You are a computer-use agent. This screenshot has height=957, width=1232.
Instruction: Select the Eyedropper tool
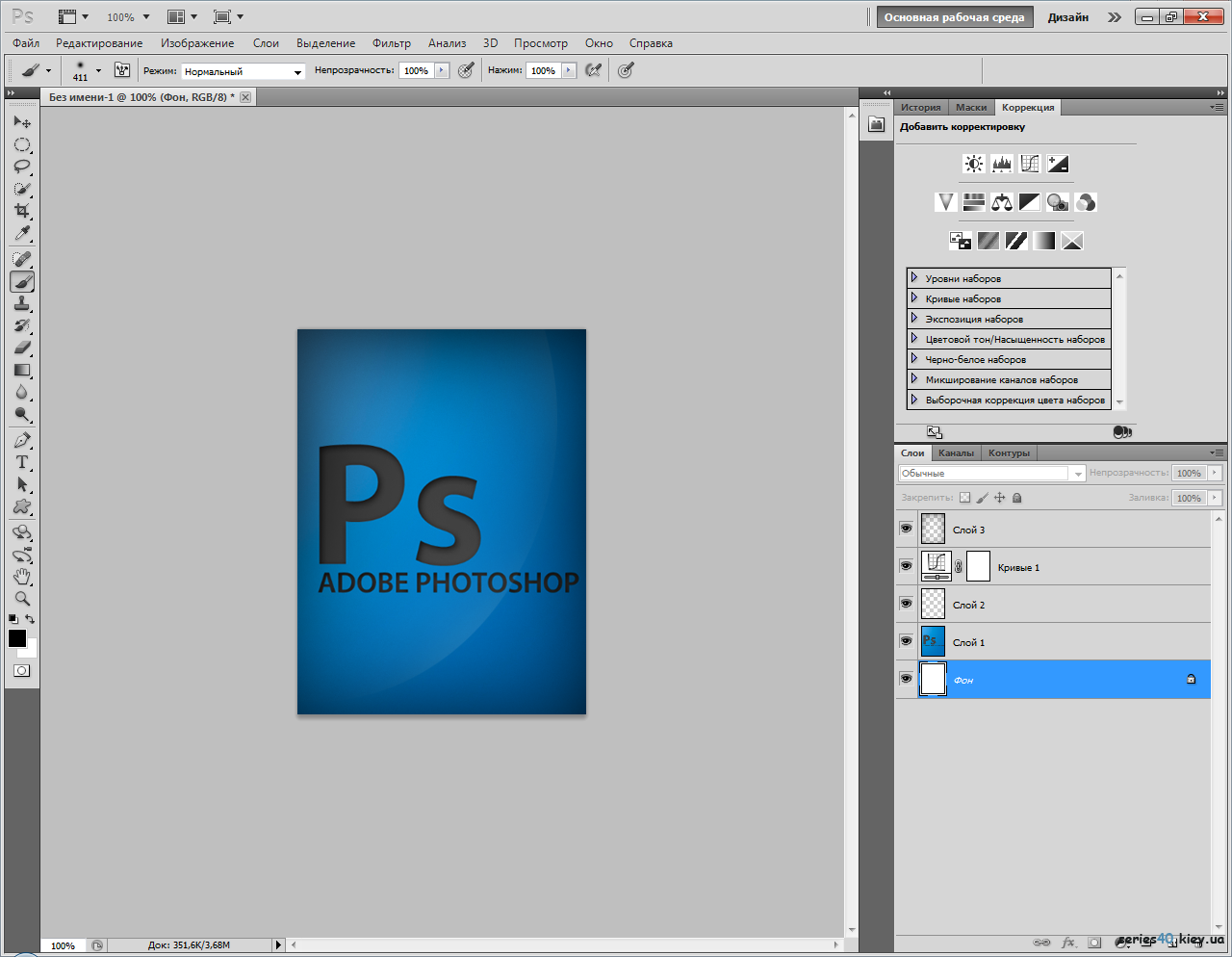(22, 233)
